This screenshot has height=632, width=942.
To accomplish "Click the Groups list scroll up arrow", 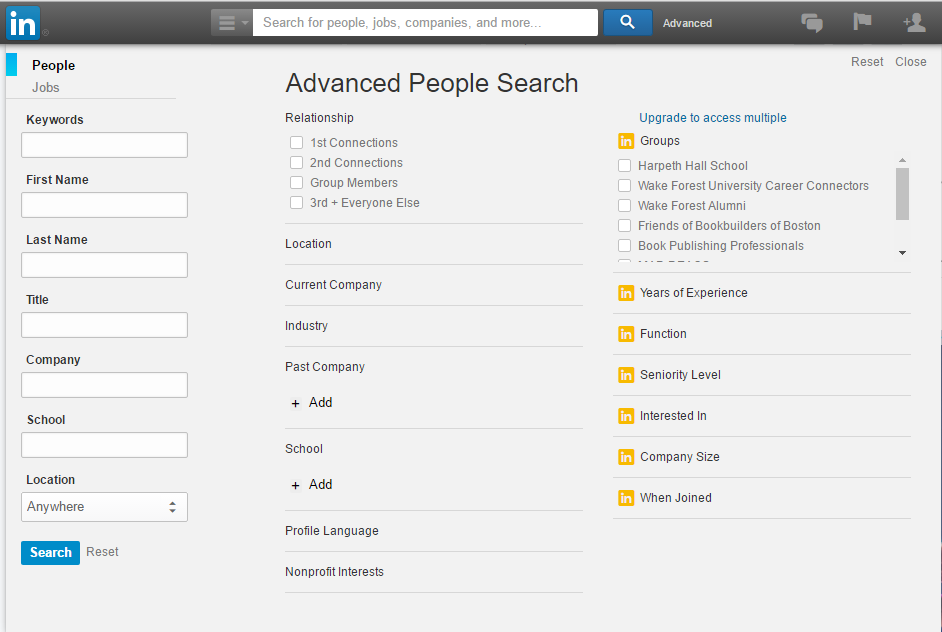I will click(902, 160).
